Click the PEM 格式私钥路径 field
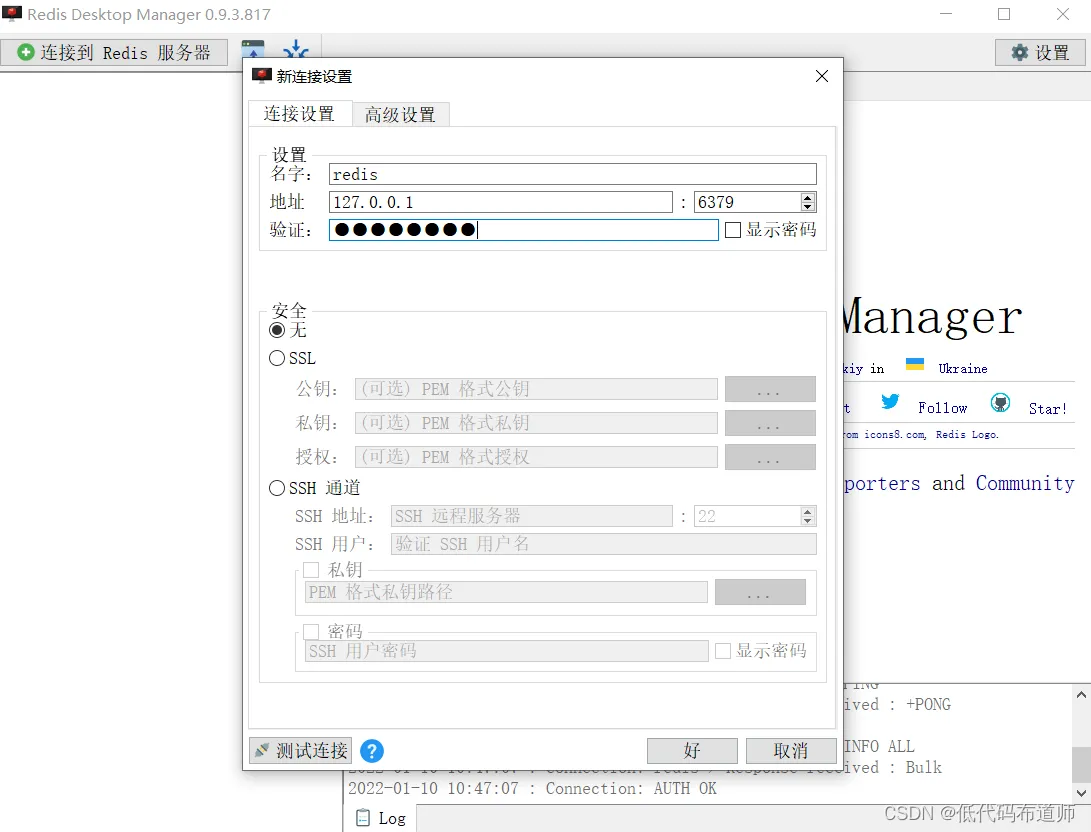This screenshot has width=1091, height=832. 507,592
